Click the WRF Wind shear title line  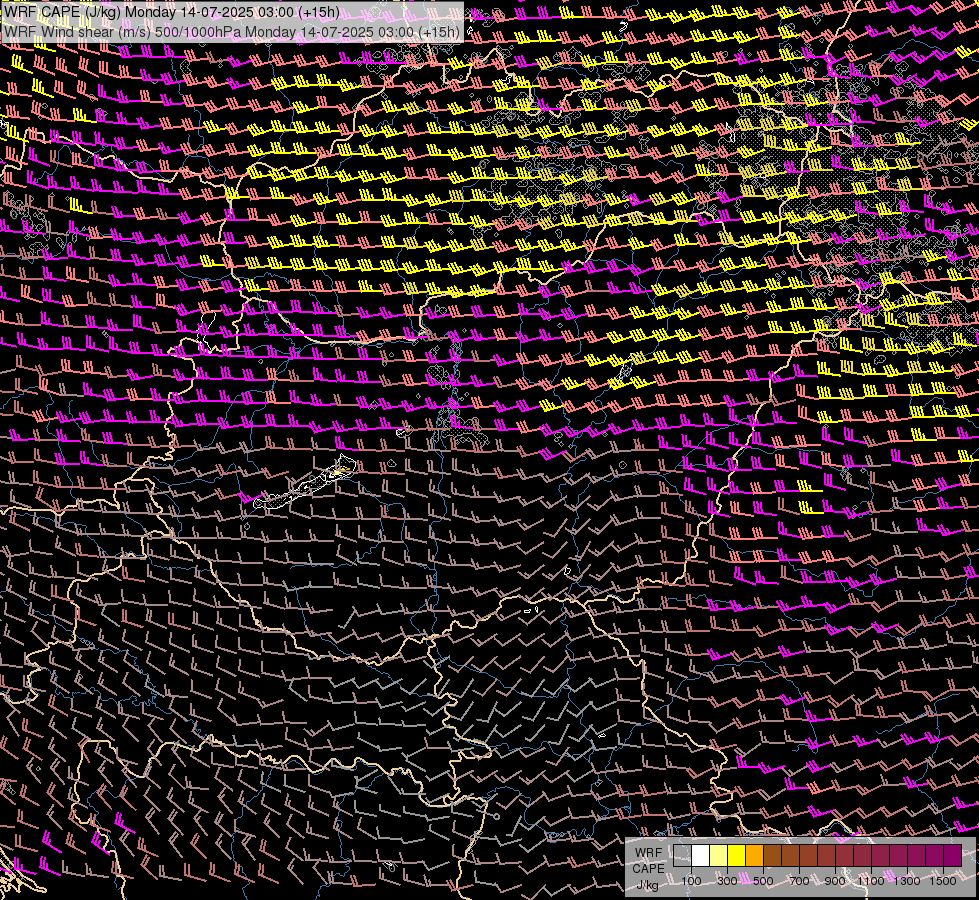[x=232, y=32]
